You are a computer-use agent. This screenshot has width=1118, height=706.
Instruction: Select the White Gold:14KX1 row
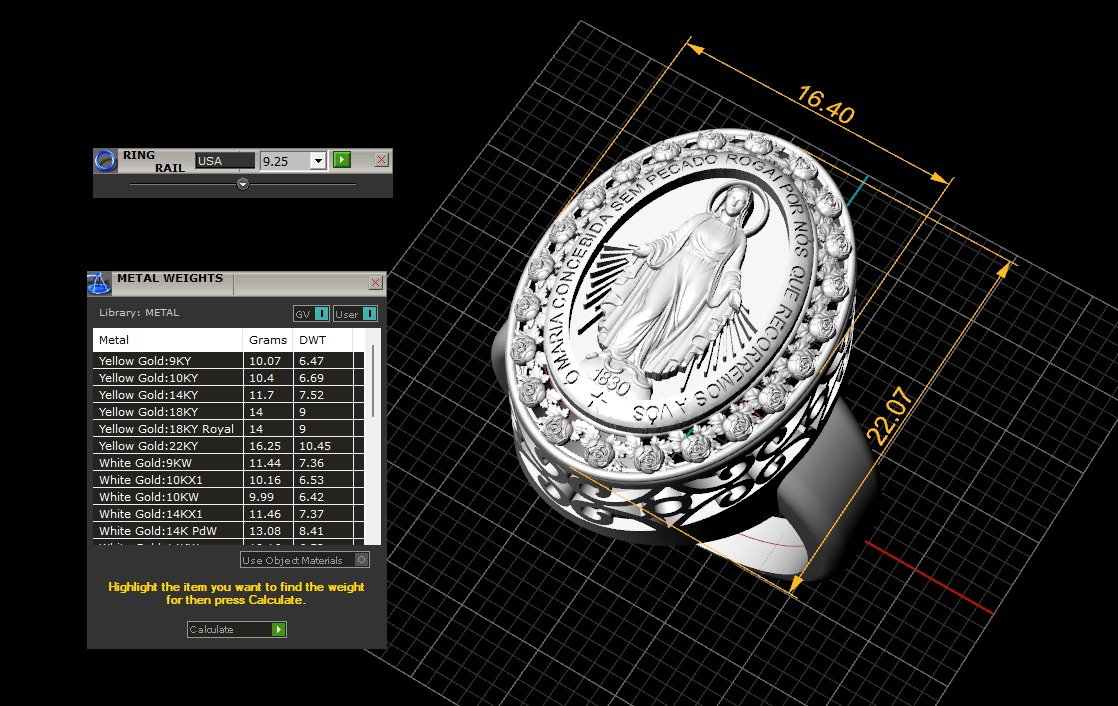(x=228, y=514)
